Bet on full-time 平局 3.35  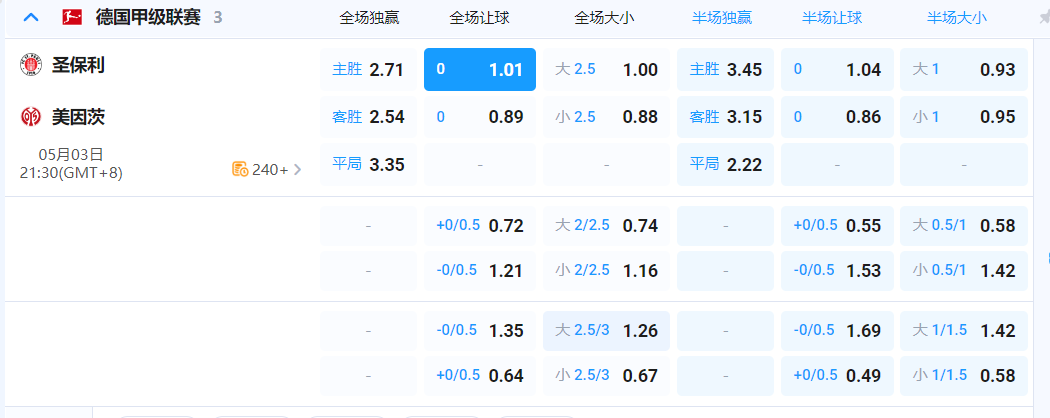368,164
